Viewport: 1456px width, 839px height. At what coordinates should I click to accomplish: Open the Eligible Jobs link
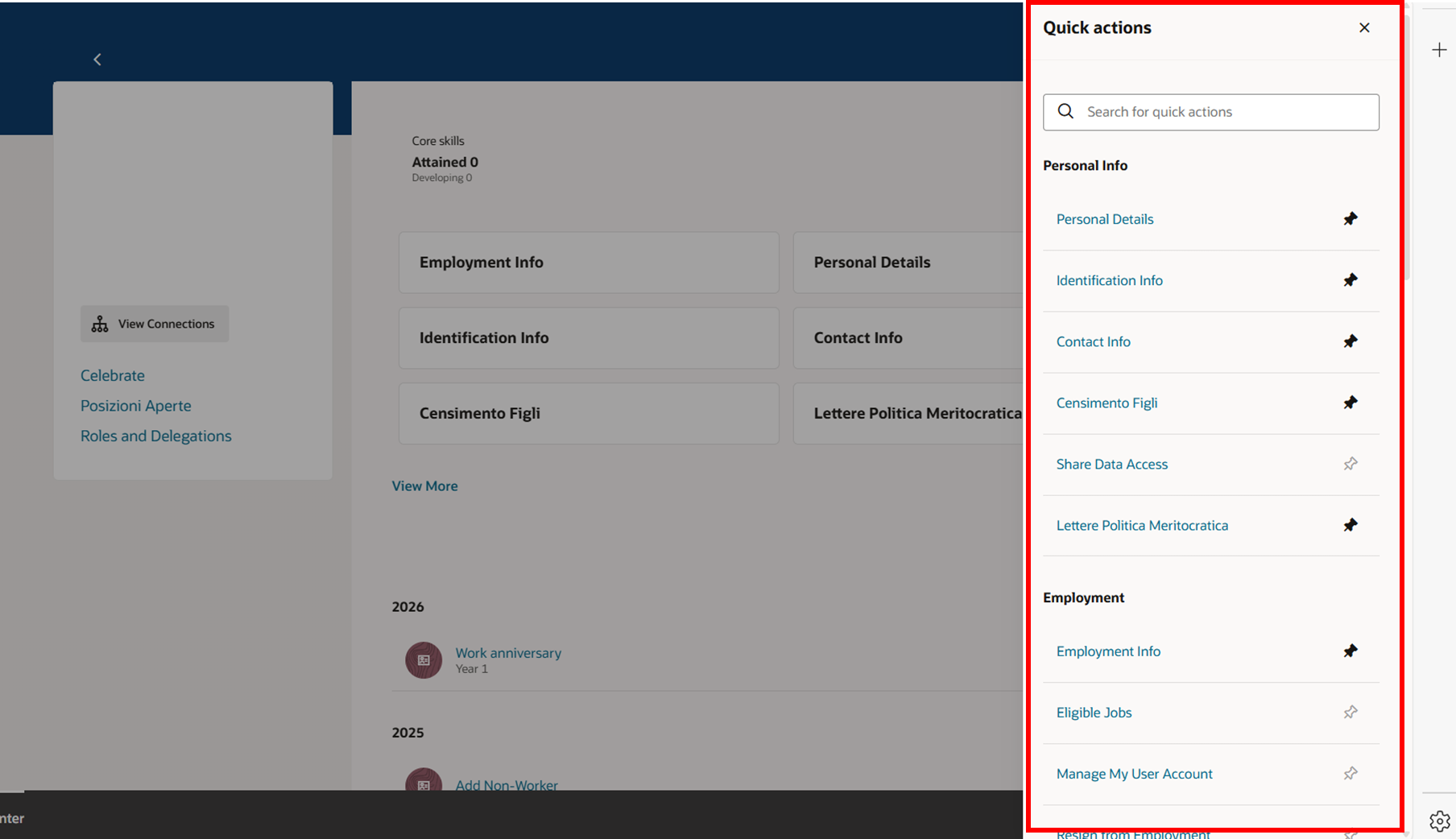pyautogui.click(x=1094, y=713)
